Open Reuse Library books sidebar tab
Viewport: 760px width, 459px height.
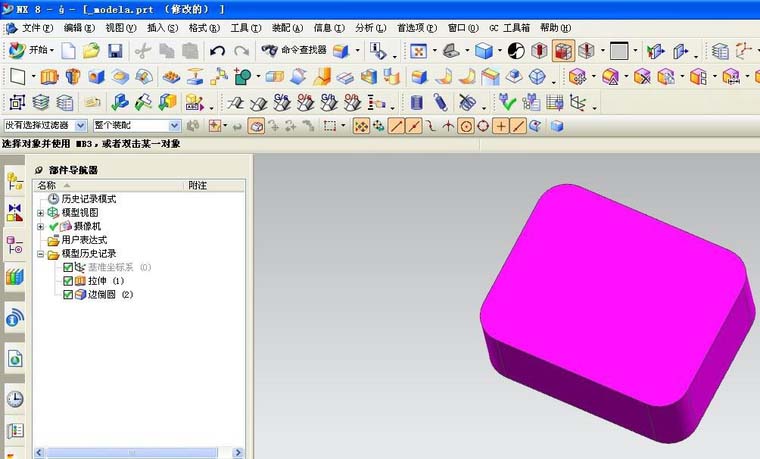click(x=15, y=277)
